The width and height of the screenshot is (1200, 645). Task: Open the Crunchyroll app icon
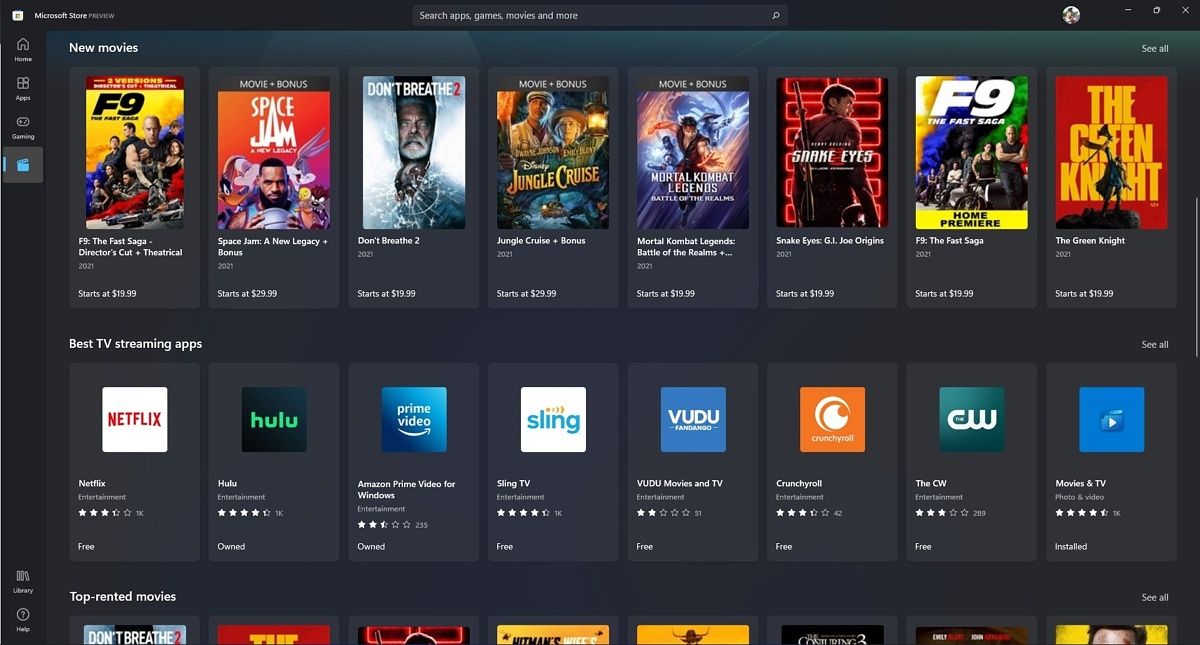[832, 419]
